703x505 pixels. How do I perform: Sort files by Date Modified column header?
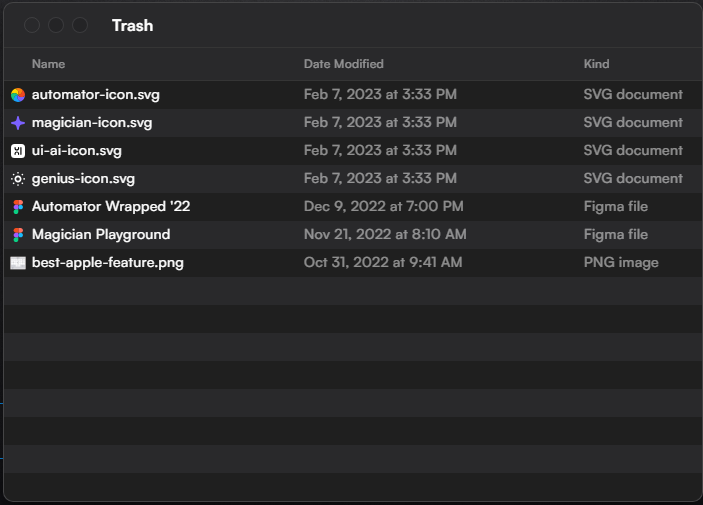click(x=343, y=64)
